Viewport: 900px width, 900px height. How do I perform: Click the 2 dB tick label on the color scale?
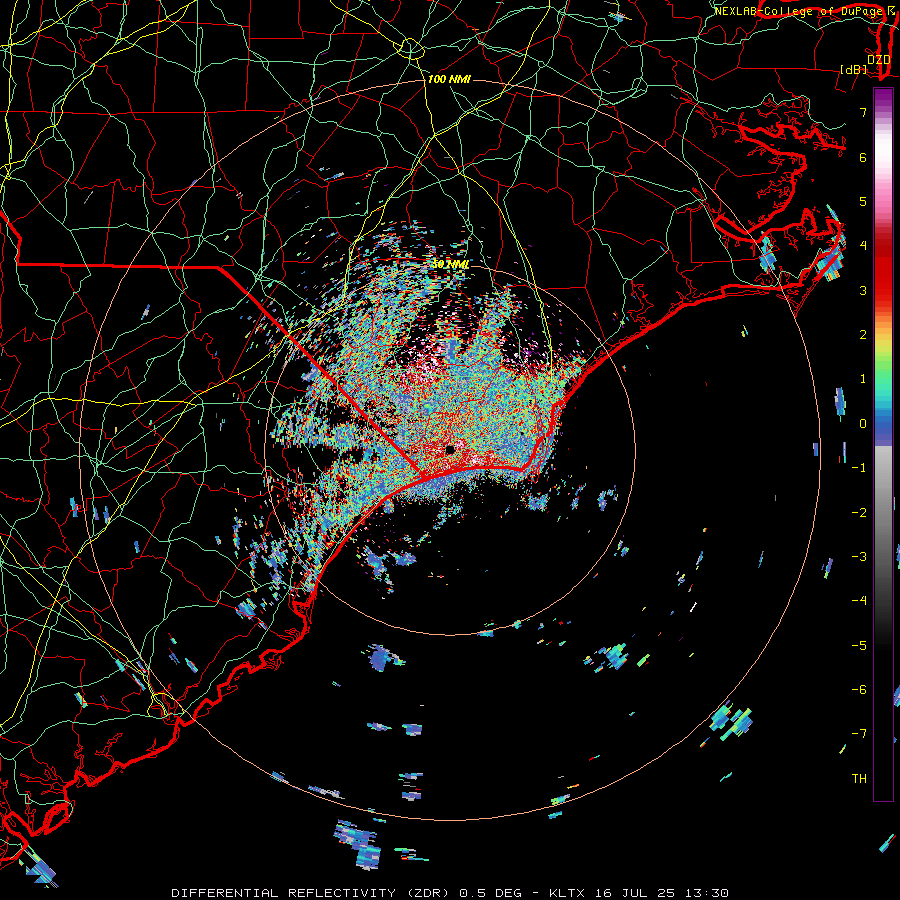[863, 335]
